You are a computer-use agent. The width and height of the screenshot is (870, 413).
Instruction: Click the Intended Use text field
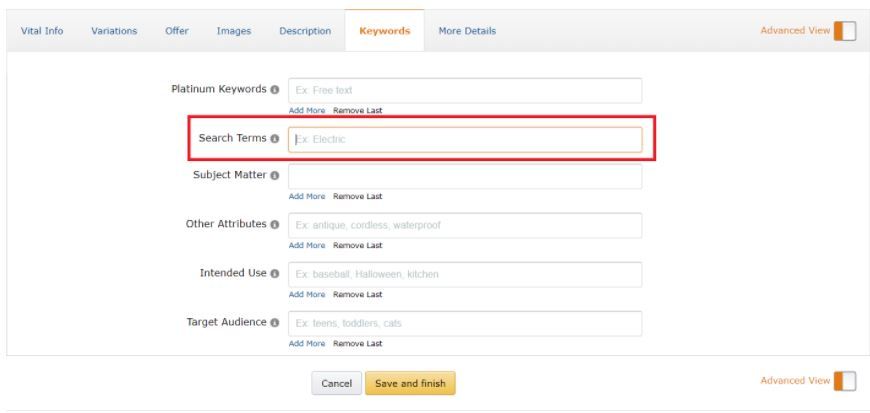(x=465, y=274)
